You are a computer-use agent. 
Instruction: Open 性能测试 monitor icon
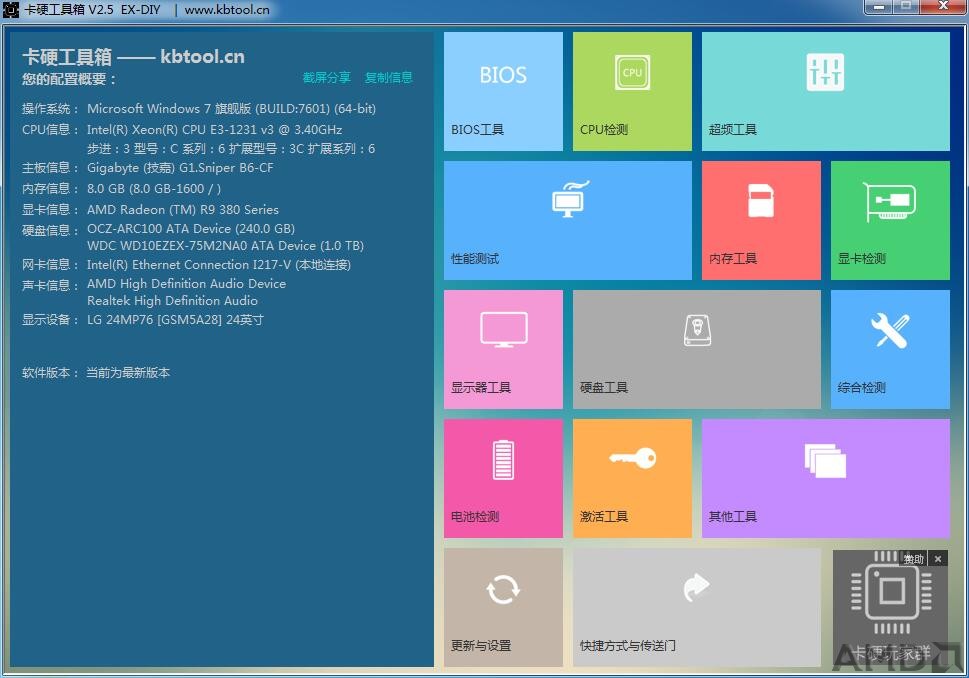(x=570, y=198)
